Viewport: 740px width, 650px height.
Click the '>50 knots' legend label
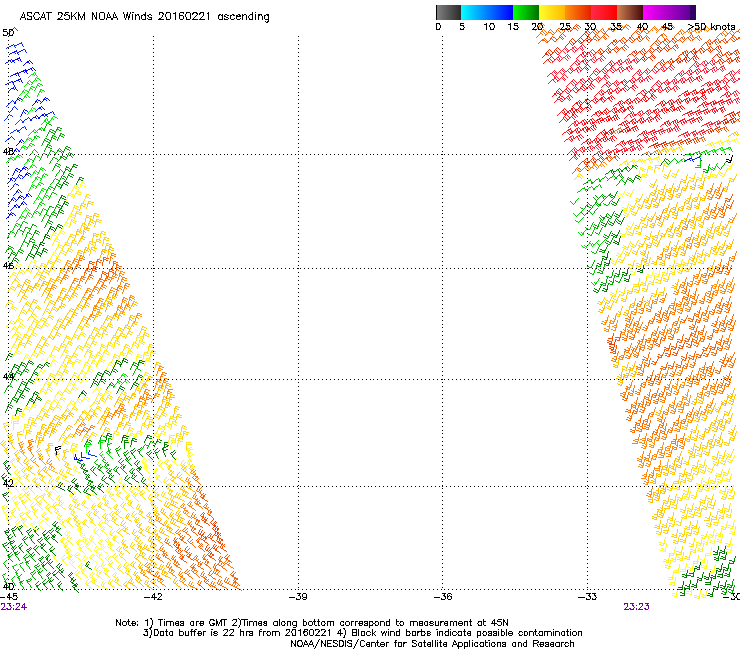(x=711, y=27)
